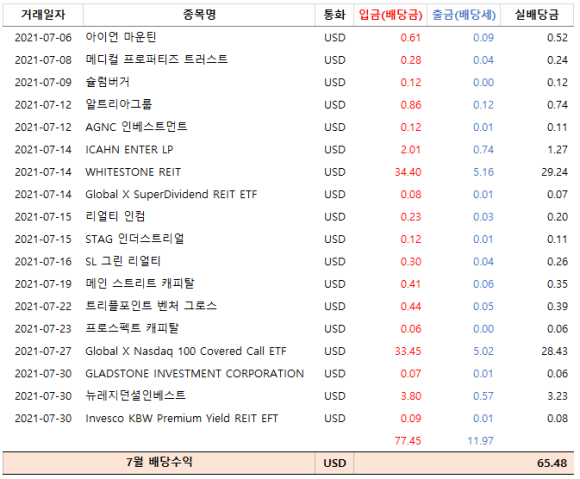
Task: Select the 알트리아그룹 stock name cell
Action: 119,104
